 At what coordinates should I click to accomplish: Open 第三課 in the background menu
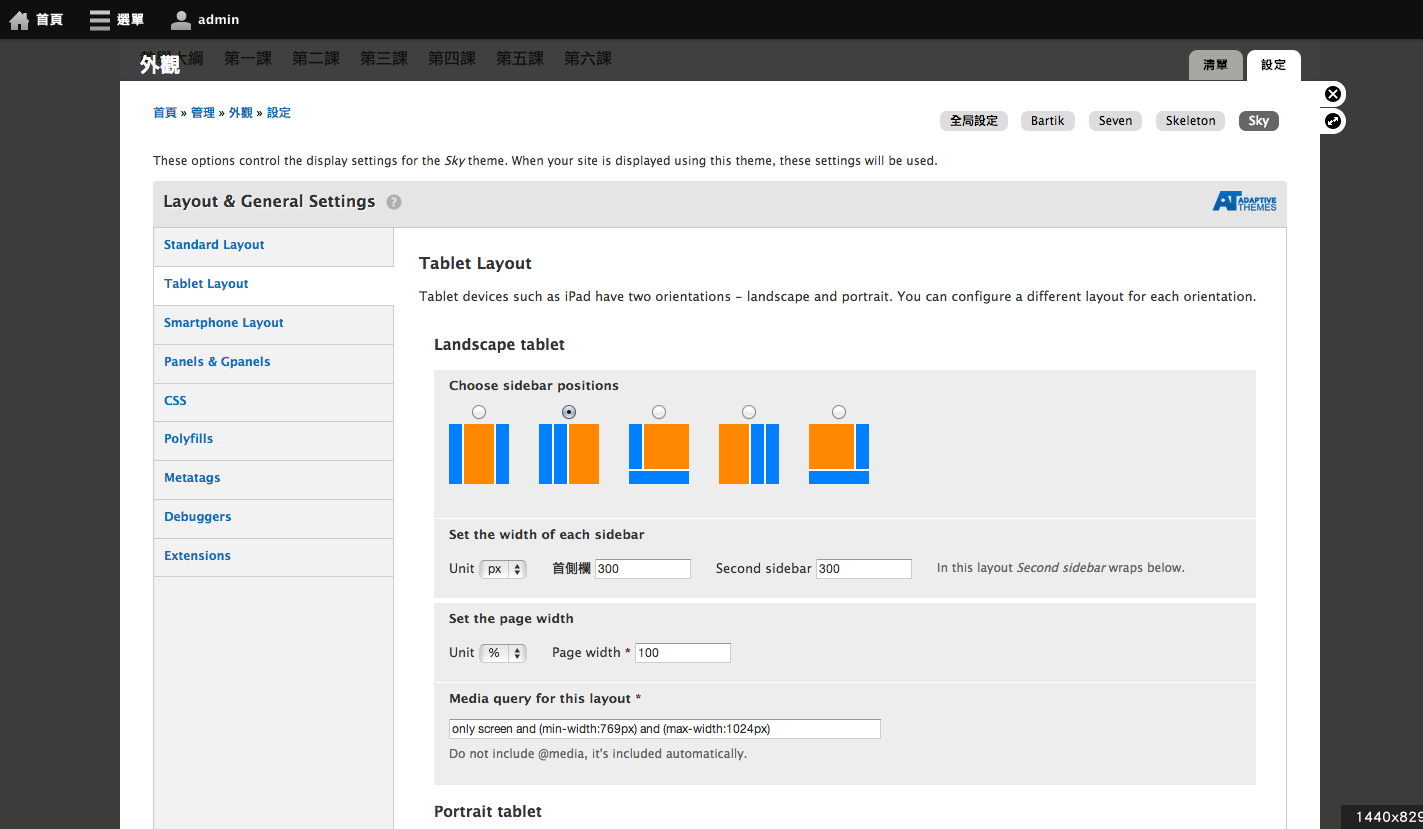tap(384, 59)
